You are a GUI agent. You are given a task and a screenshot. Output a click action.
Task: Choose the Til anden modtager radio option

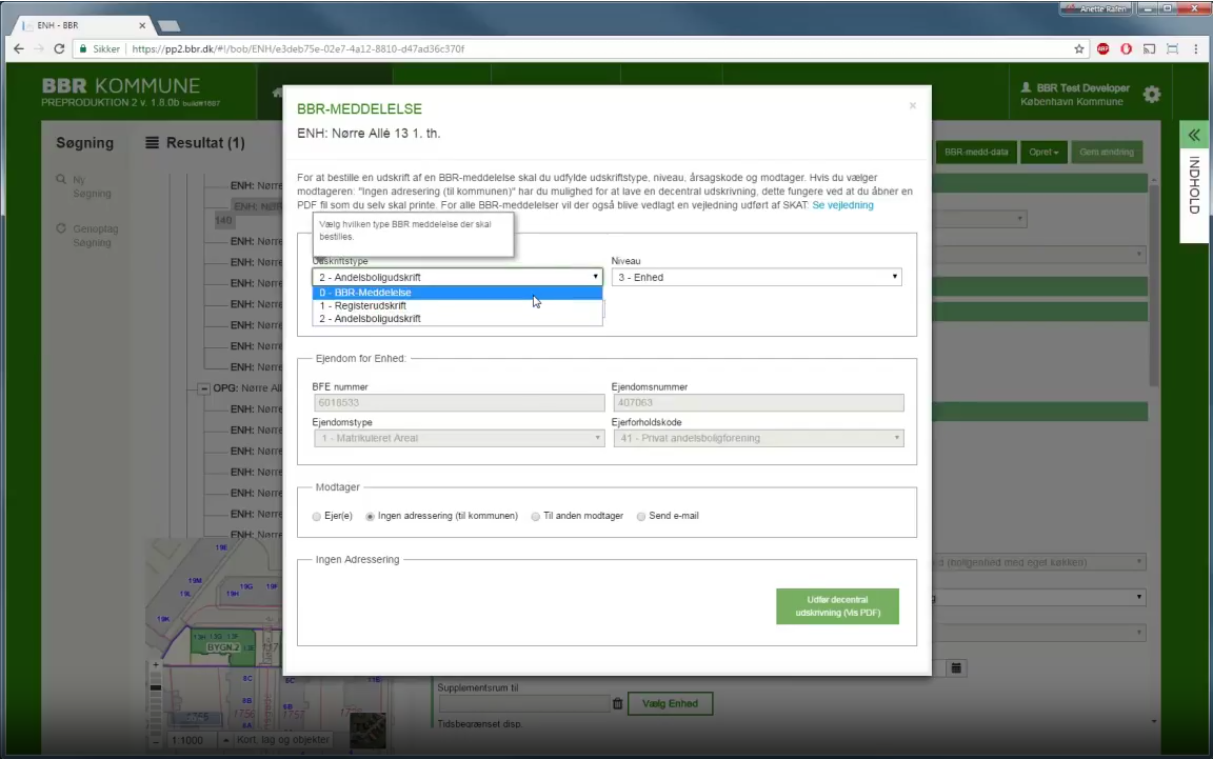pyautogui.click(x=536, y=517)
